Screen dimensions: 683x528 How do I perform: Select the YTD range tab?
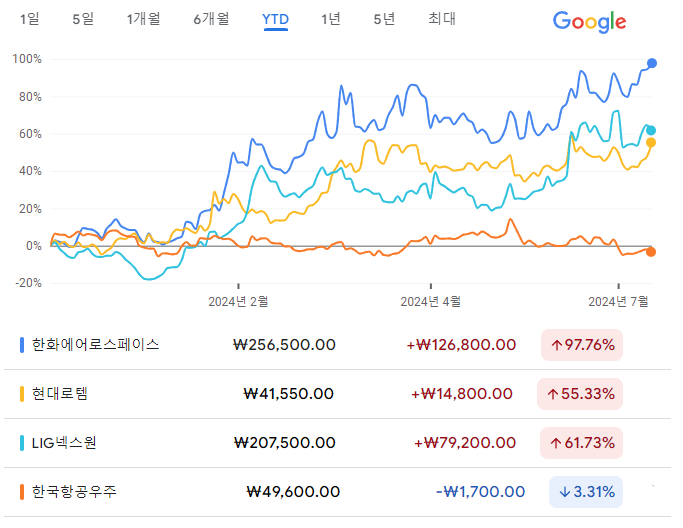[275, 20]
